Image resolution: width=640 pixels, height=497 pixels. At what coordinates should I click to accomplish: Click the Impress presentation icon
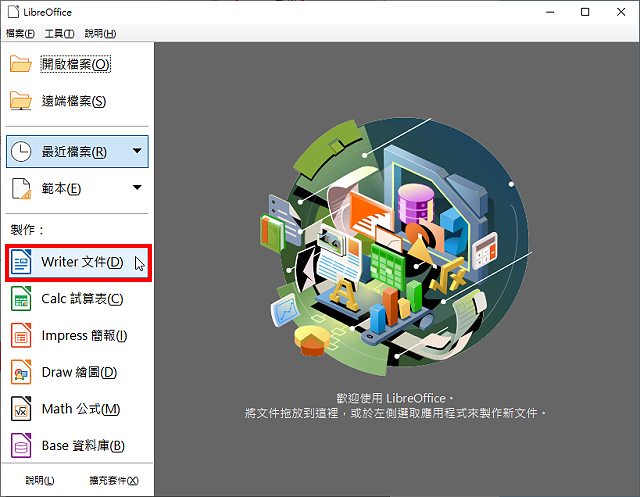tap(21, 335)
